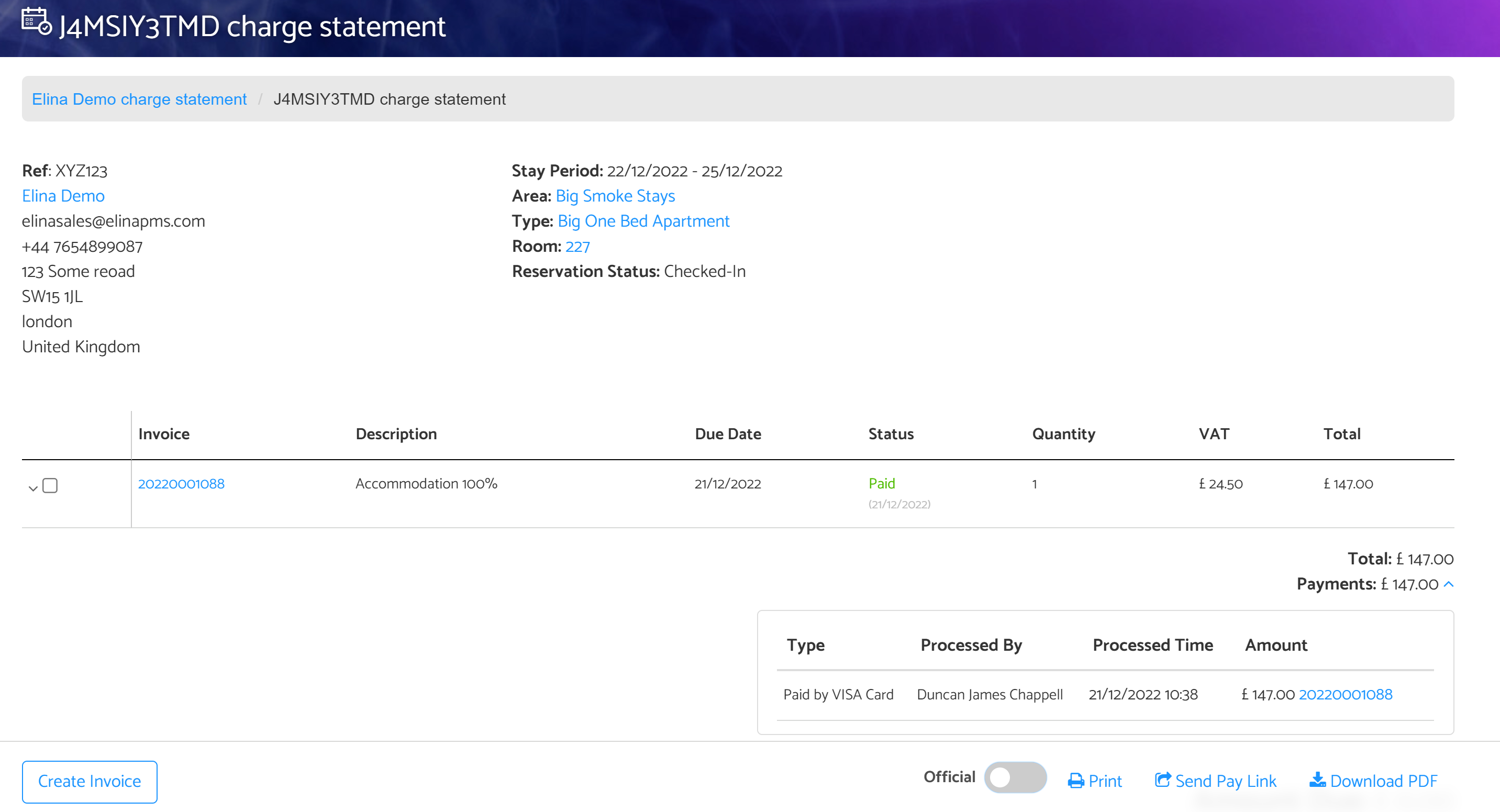Click the Processed By column header
The height and width of the screenshot is (812, 1500).
pos(971,645)
